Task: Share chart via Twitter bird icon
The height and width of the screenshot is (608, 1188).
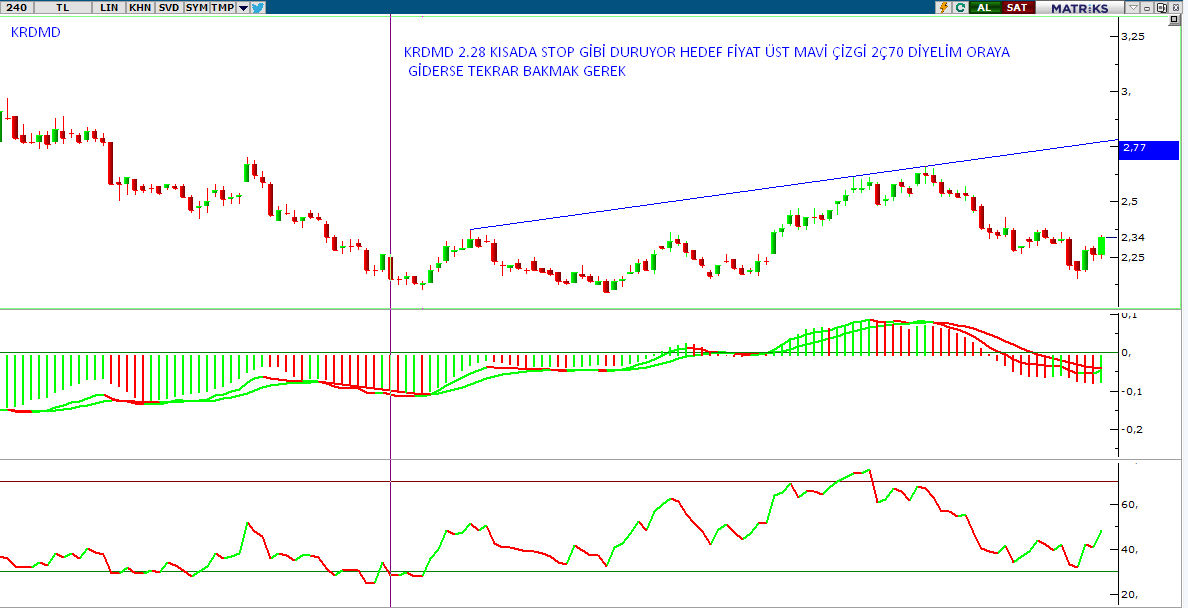Action: click(x=258, y=8)
